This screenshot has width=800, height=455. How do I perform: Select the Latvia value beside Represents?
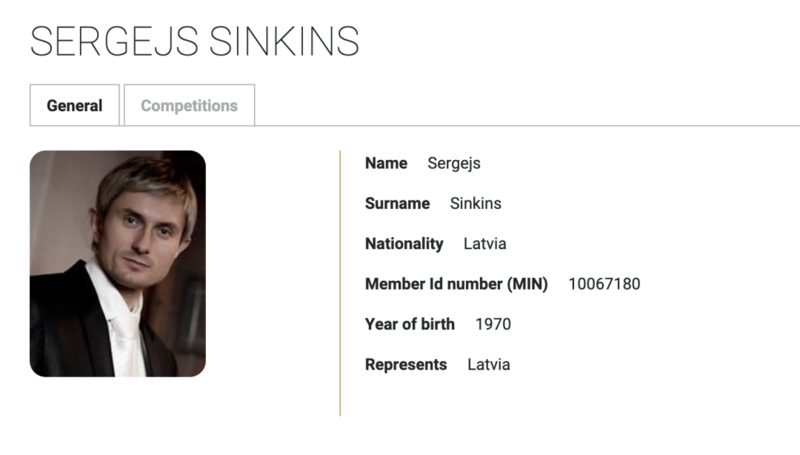(x=489, y=365)
